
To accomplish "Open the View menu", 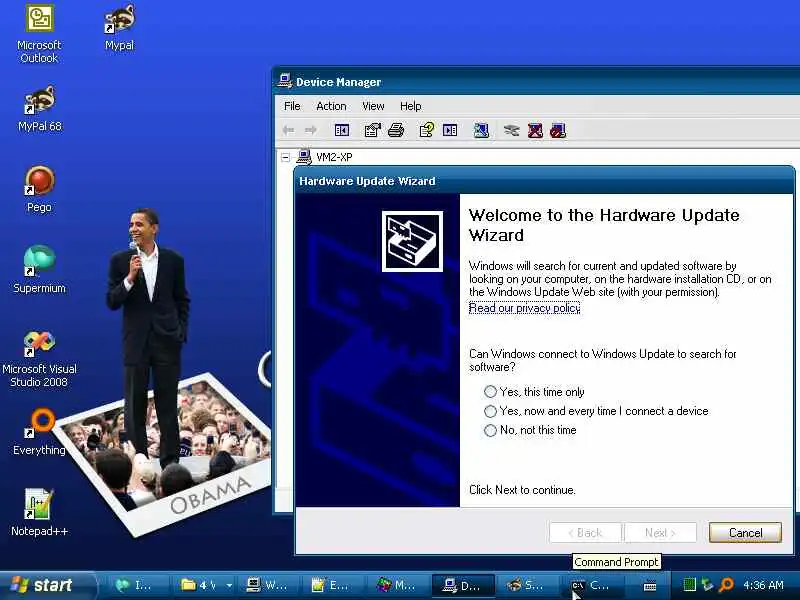I will click(373, 106).
